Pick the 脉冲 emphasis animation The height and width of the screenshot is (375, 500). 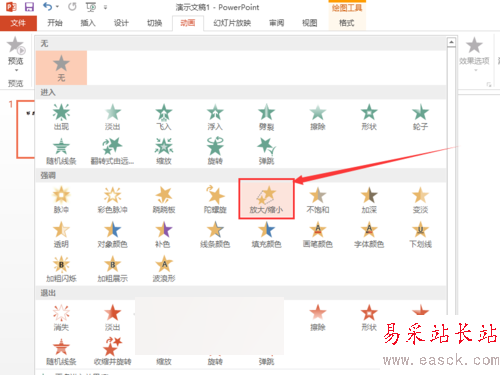coord(61,199)
